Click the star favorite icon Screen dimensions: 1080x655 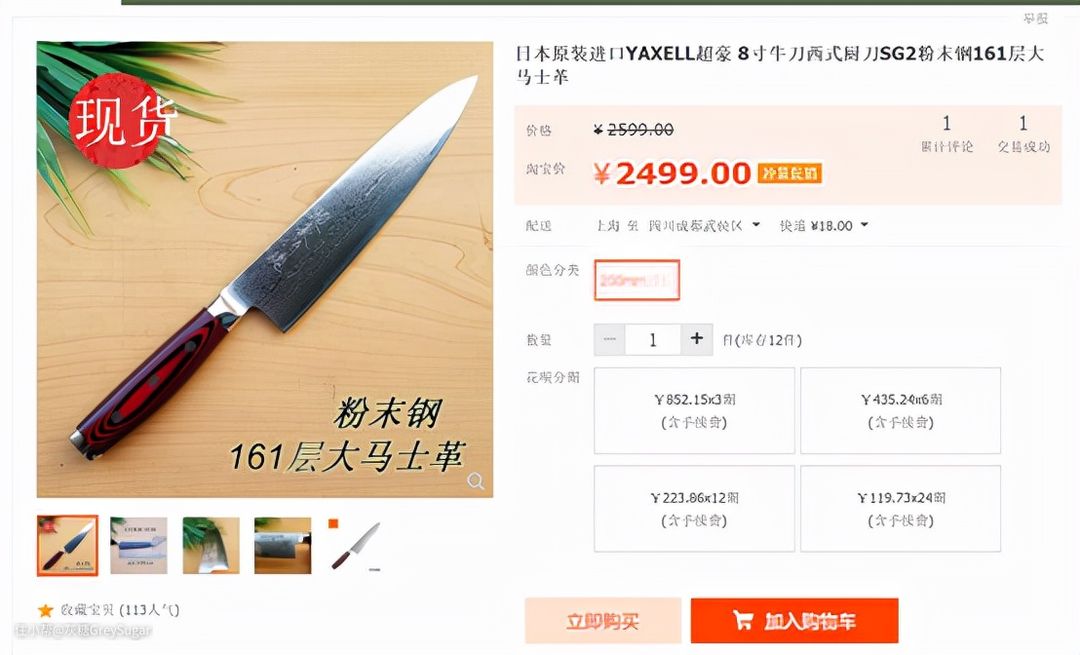pos(45,610)
